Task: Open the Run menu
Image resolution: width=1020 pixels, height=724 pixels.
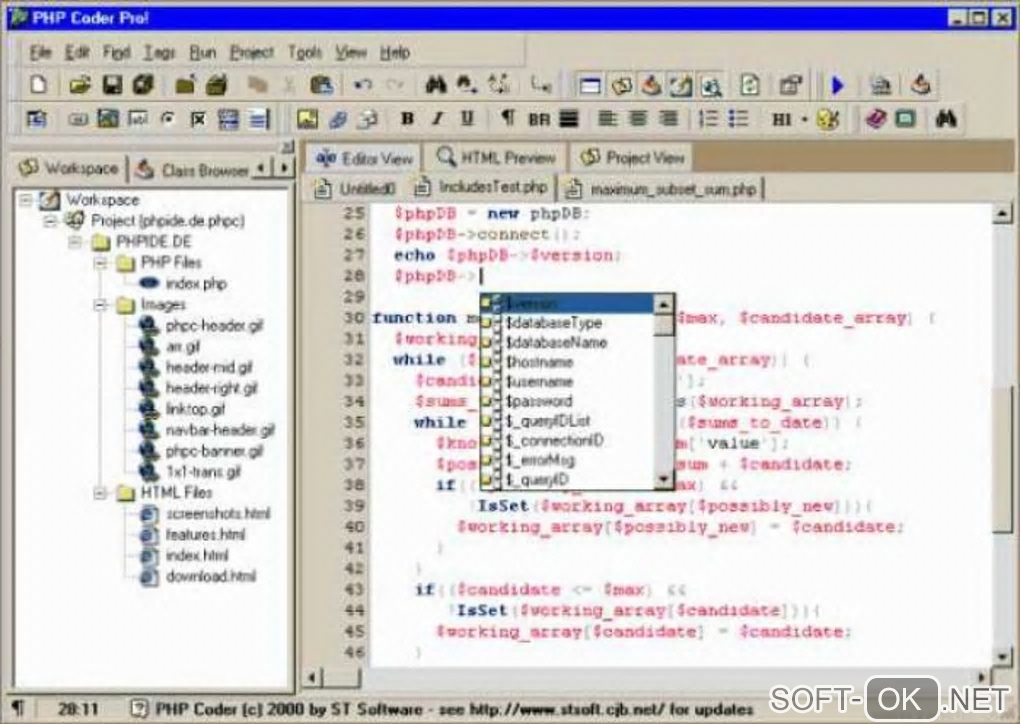Action: pyautogui.click(x=202, y=53)
